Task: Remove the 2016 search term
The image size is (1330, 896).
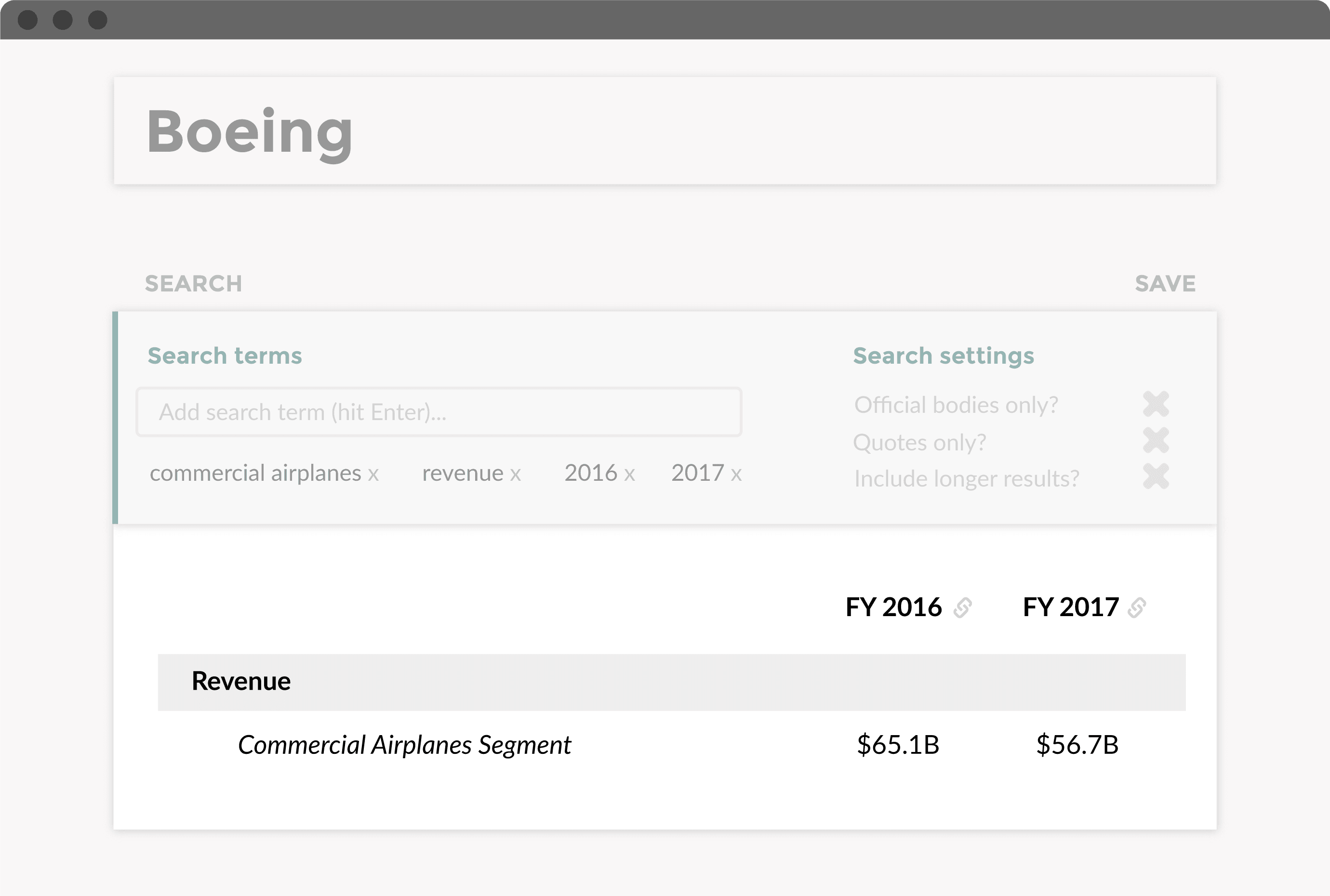Action: 629,474
